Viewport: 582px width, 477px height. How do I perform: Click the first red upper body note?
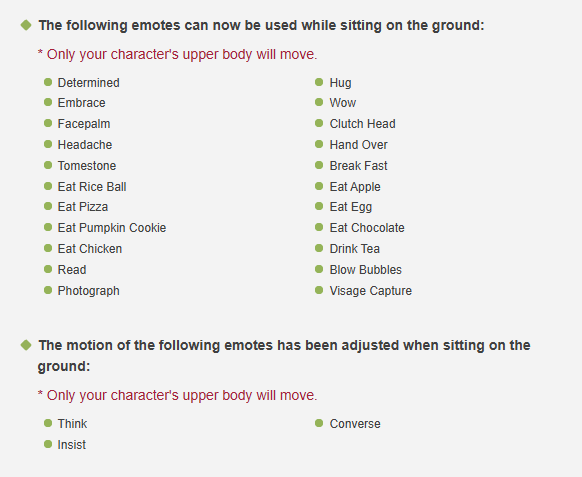pyautogui.click(x=177, y=54)
